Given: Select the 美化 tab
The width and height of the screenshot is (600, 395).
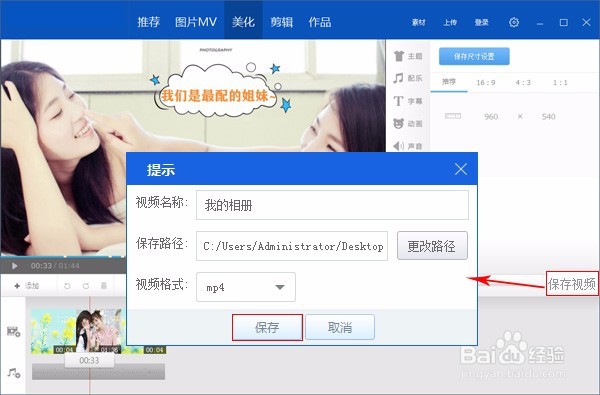Looking at the screenshot, I should [x=243, y=22].
